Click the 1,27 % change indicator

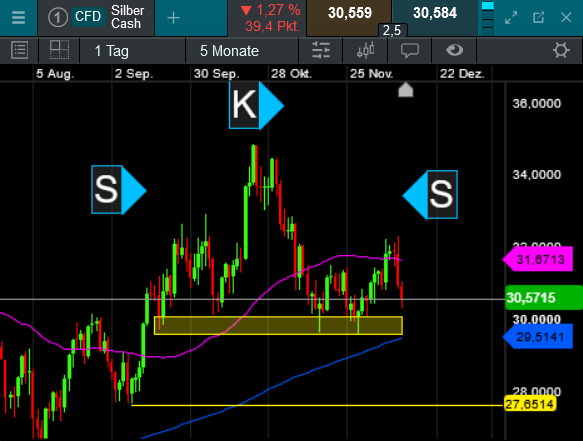pyautogui.click(x=270, y=10)
